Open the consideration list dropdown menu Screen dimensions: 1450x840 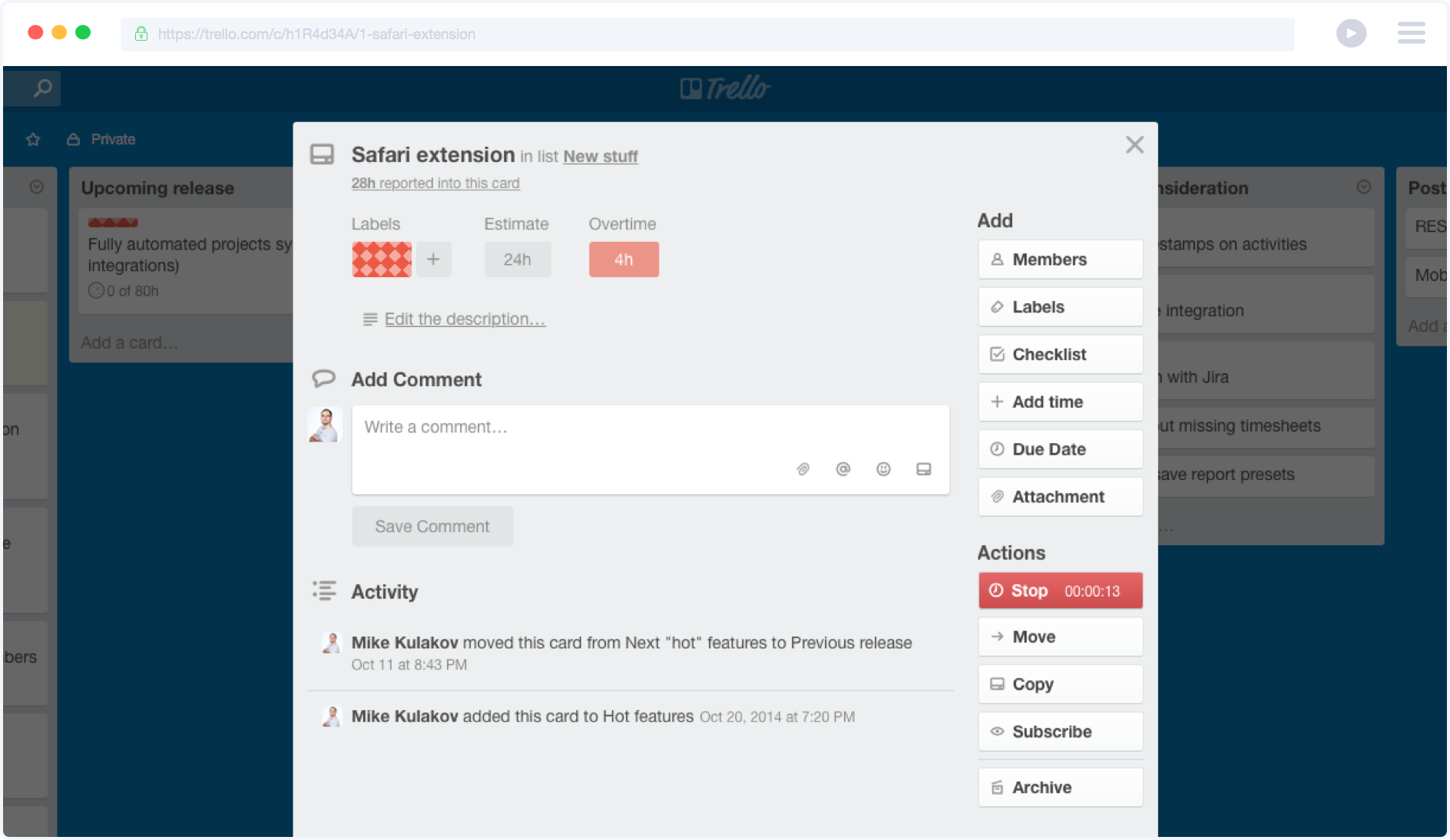tap(1364, 187)
